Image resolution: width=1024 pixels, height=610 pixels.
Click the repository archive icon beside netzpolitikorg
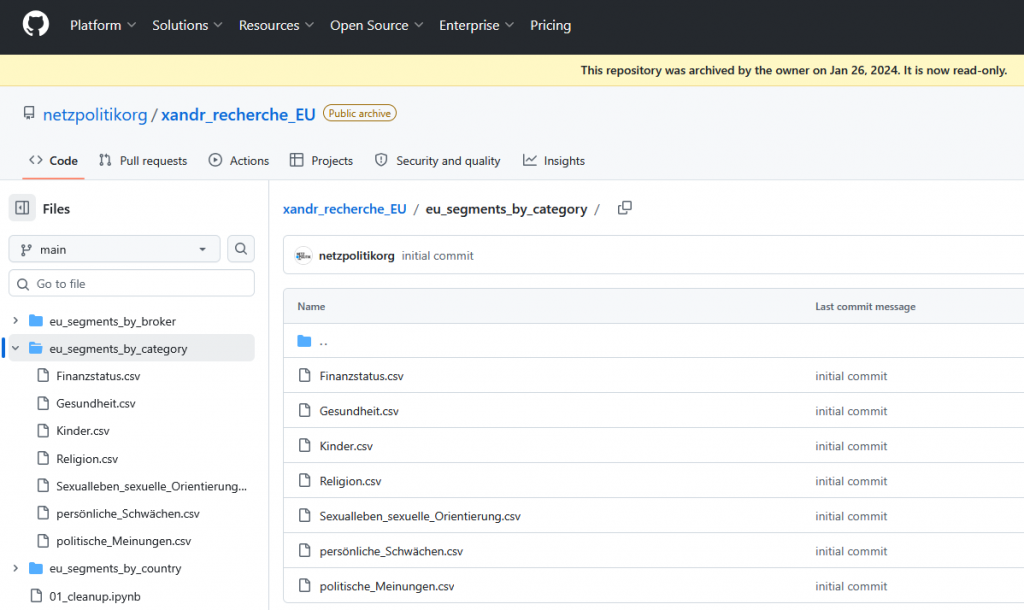(x=29, y=114)
